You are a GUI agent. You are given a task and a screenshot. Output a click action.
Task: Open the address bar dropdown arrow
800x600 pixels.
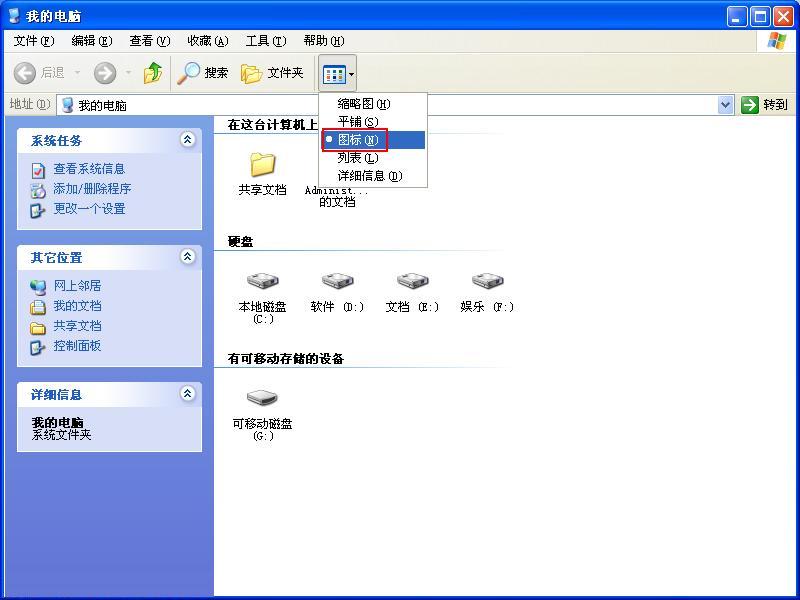point(726,106)
